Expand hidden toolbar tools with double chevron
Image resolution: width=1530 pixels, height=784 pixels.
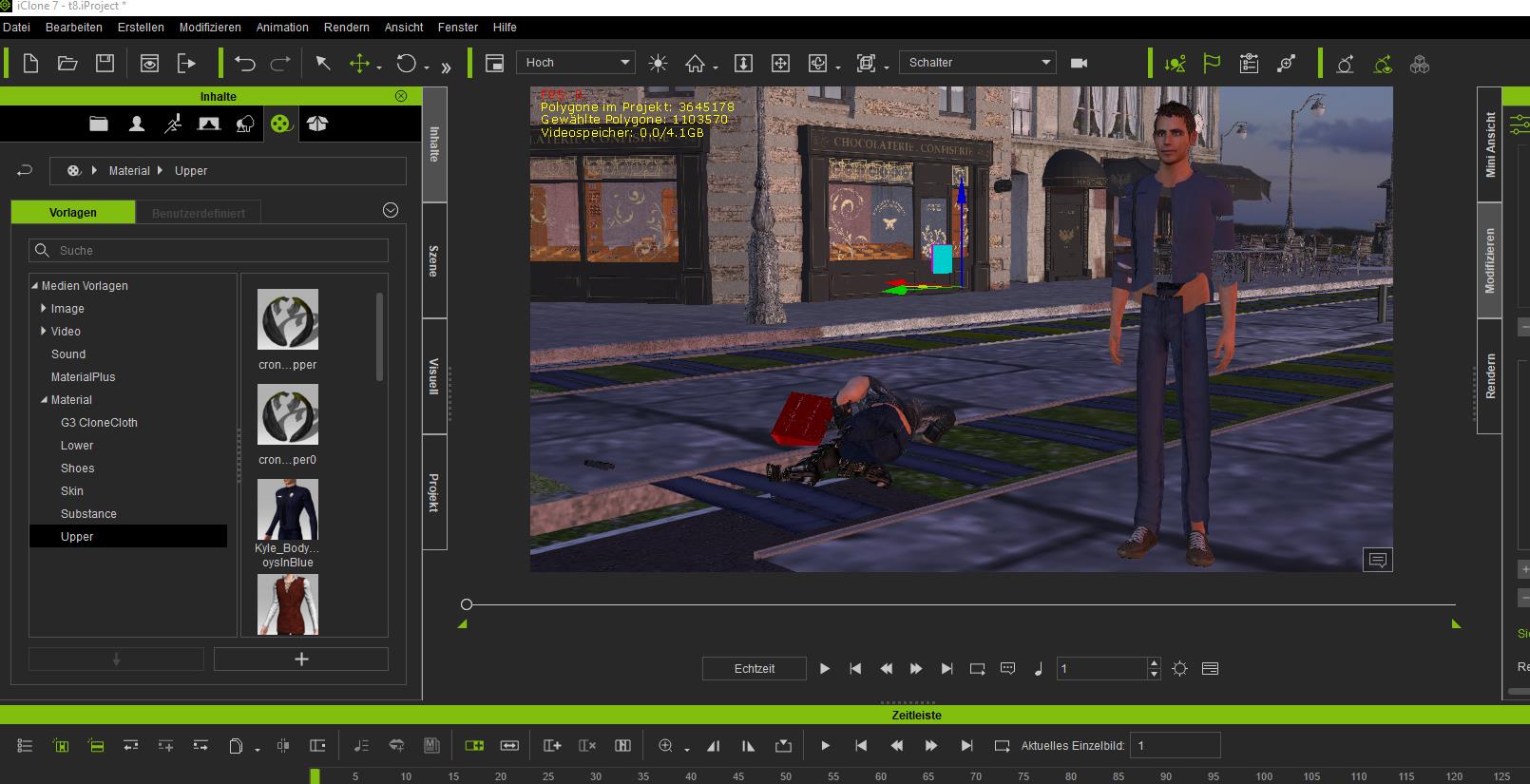446,67
